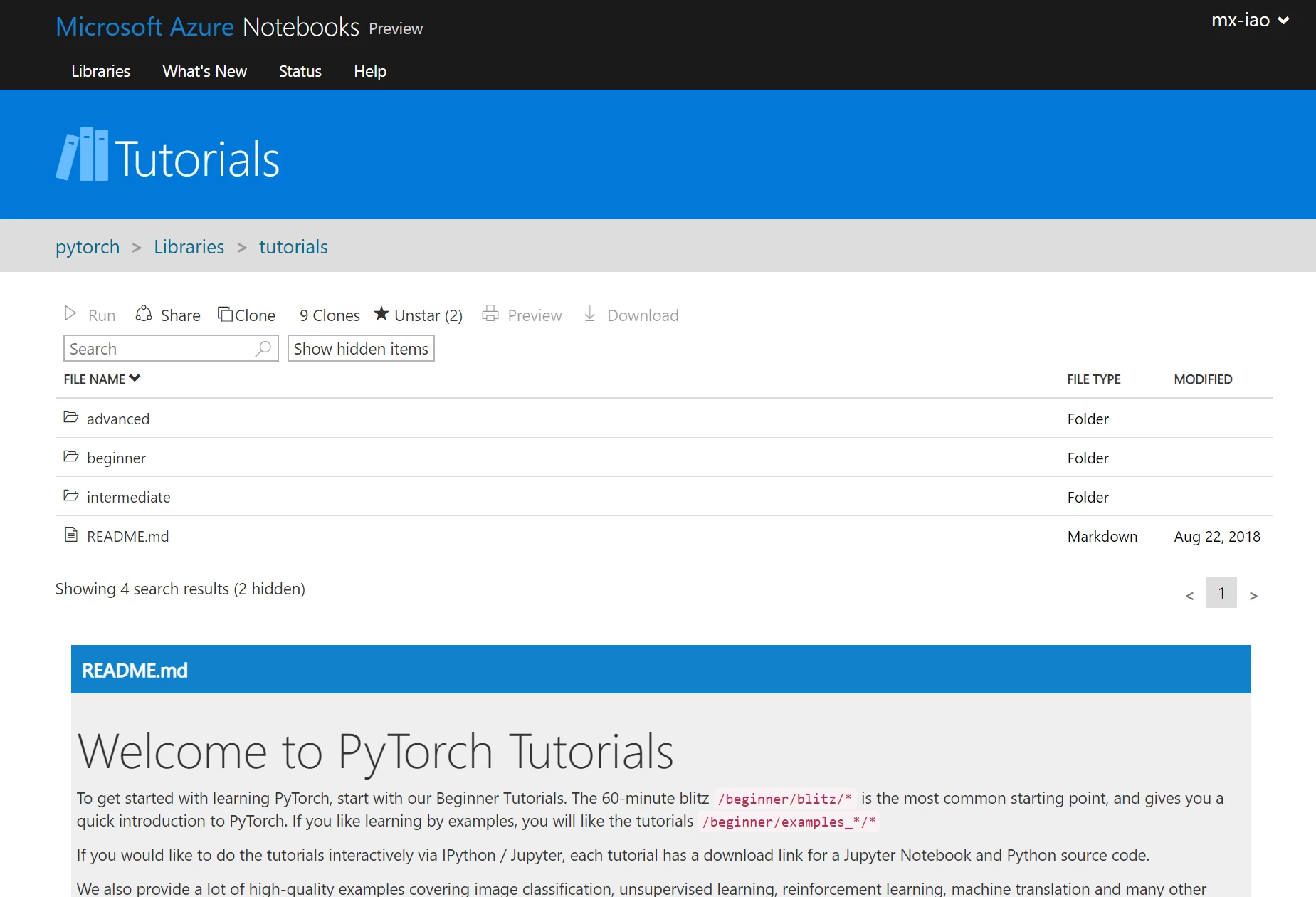Click the Download arrow icon
This screenshot has height=897, width=1316.
point(590,313)
